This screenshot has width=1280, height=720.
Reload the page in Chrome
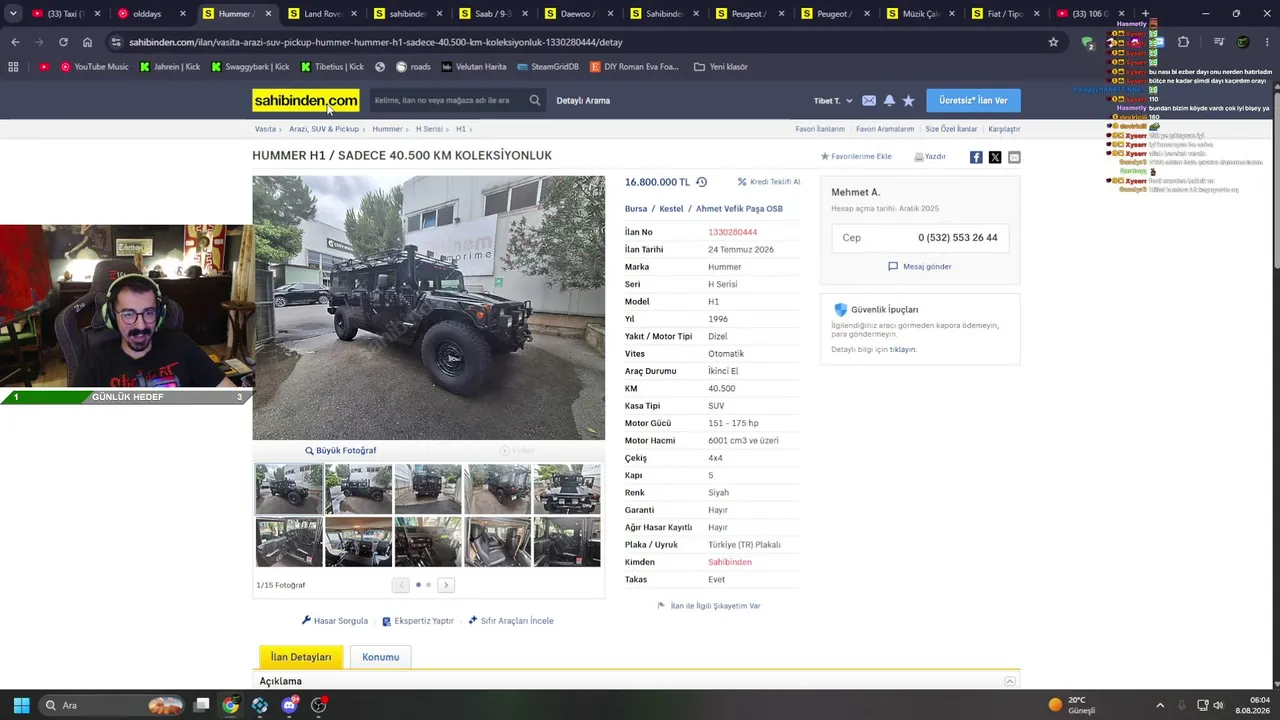[x=63, y=42]
